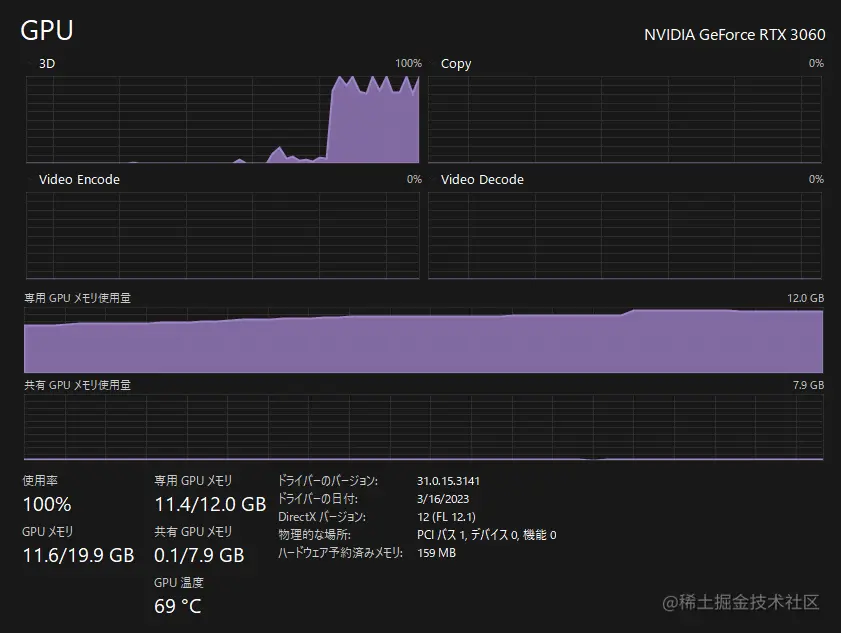Click the 0% value beside Video Encode
The width and height of the screenshot is (841, 633).
(x=414, y=179)
